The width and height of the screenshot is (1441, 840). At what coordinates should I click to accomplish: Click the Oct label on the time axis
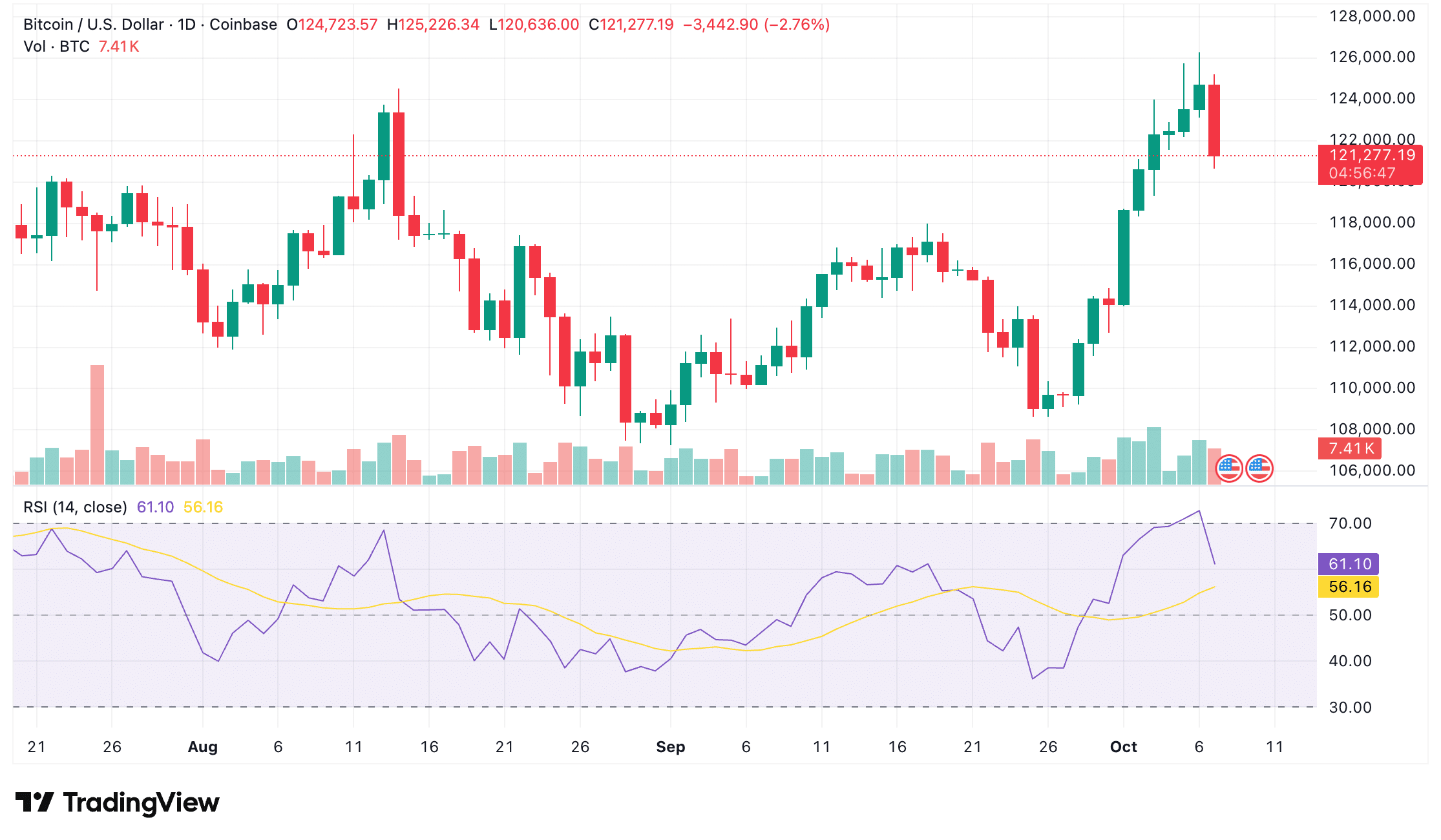(x=1123, y=747)
